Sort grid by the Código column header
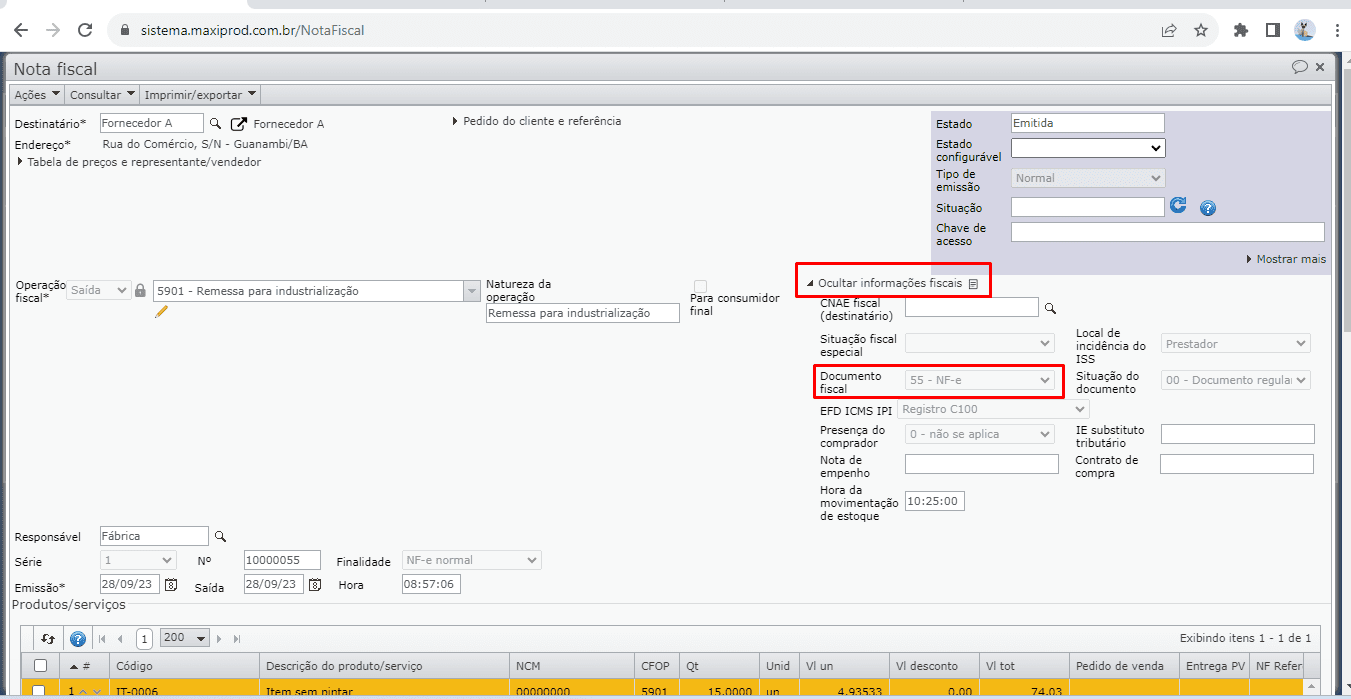1351x699 pixels. pos(184,666)
